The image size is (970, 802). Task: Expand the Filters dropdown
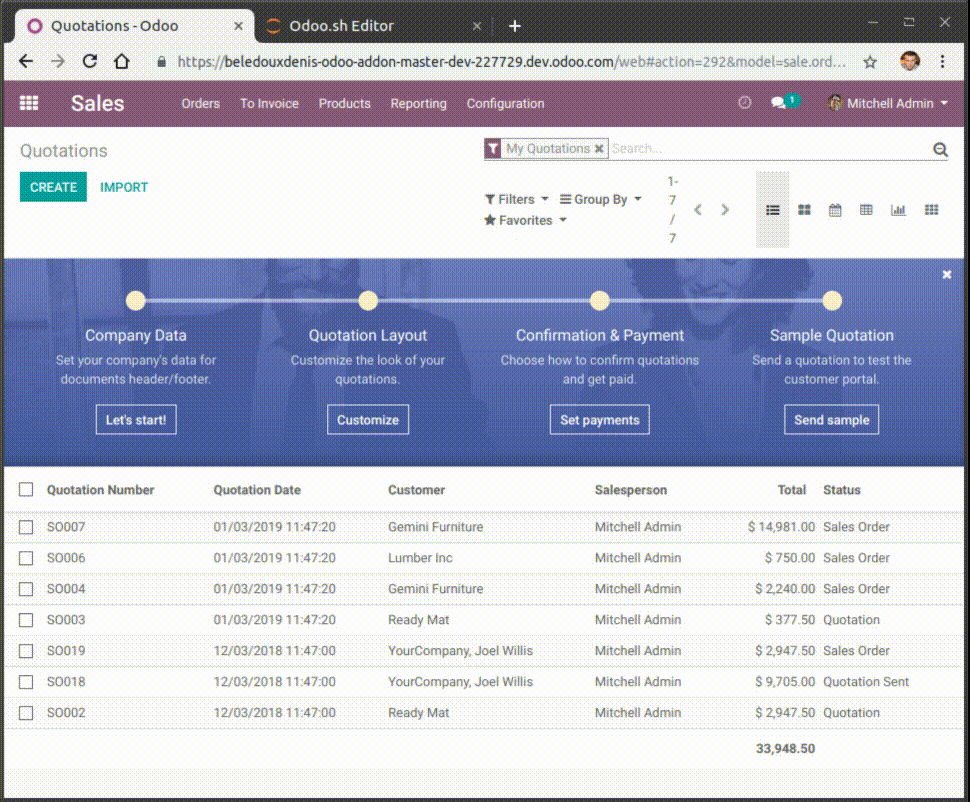tap(516, 199)
